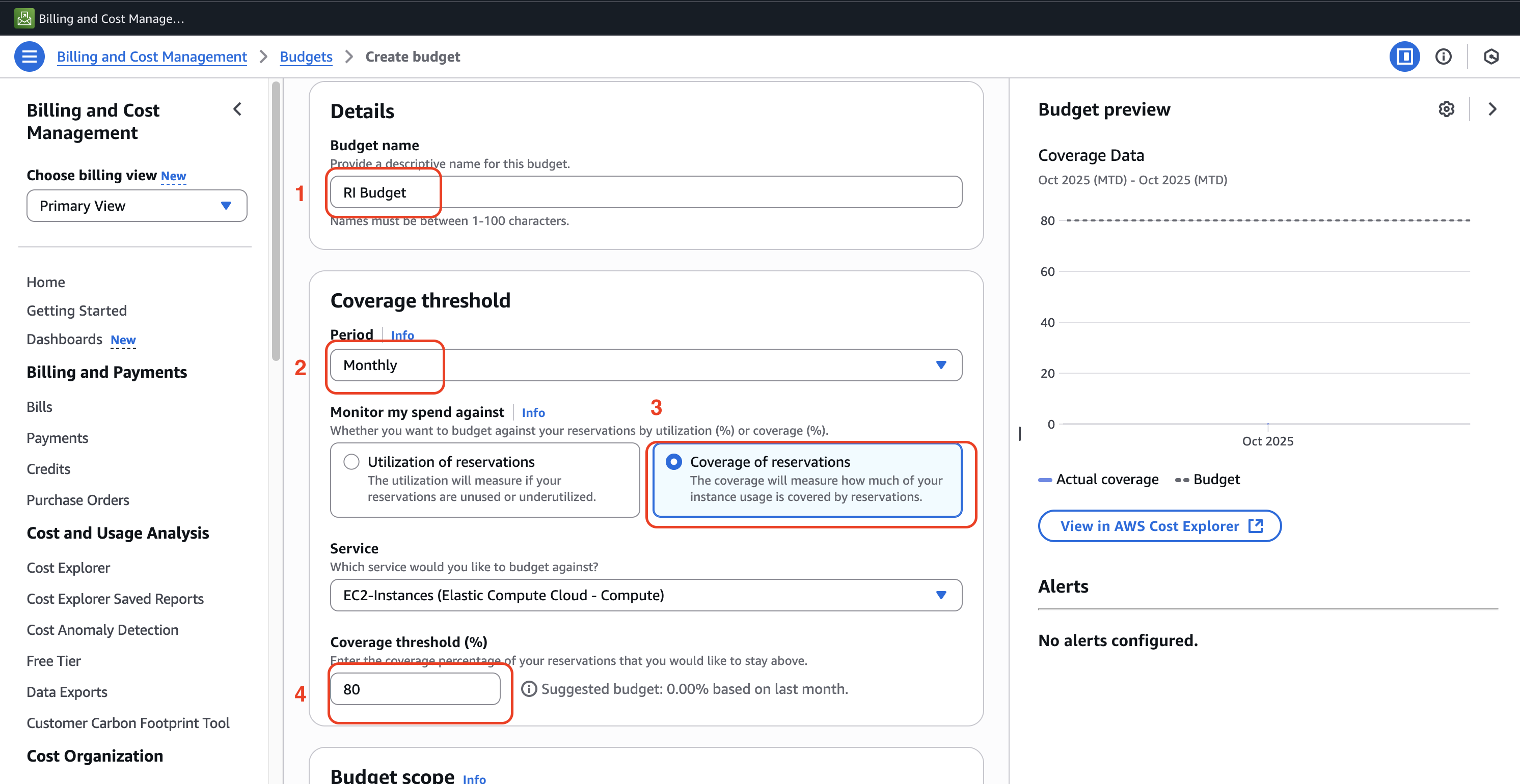The width and height of the screenshot is (1520, 784).
Task: Open the Primary View billing dropdown
Action: [137, 206]
